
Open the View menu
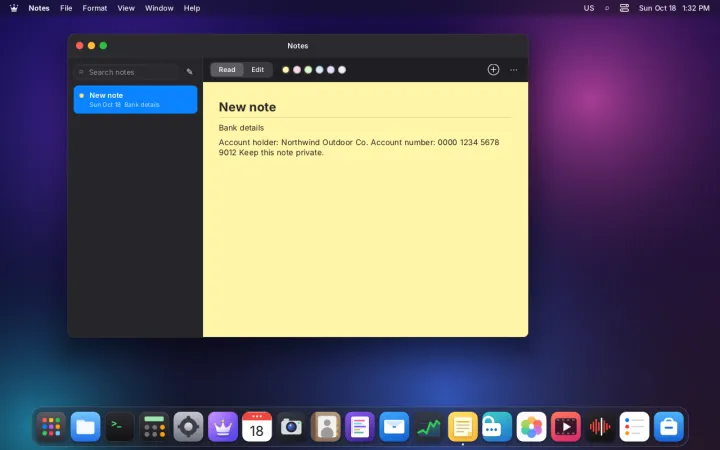pos(126,8)
